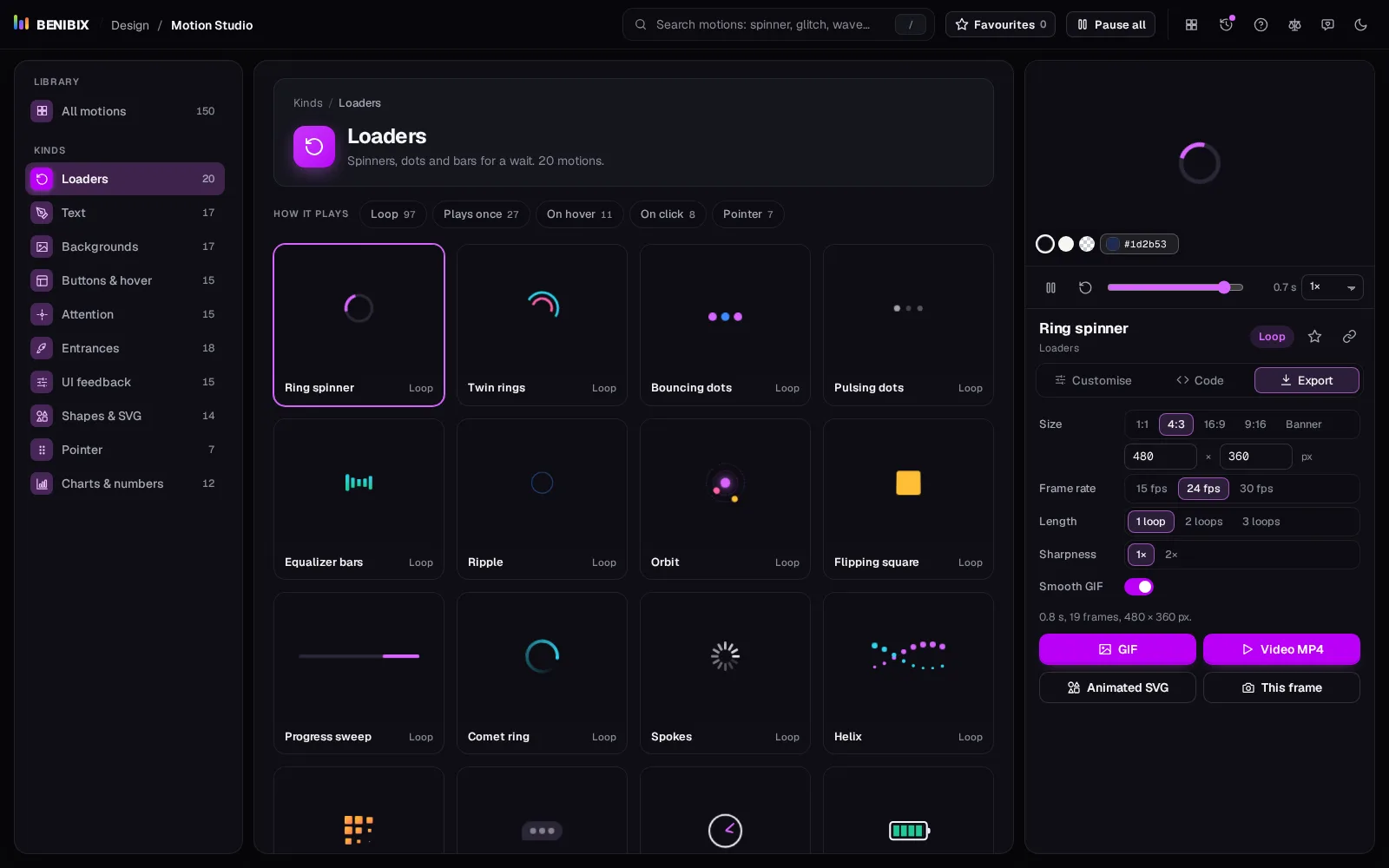
Task: Select the #1d2b53 background swatch
Action: click(1139, 244)
